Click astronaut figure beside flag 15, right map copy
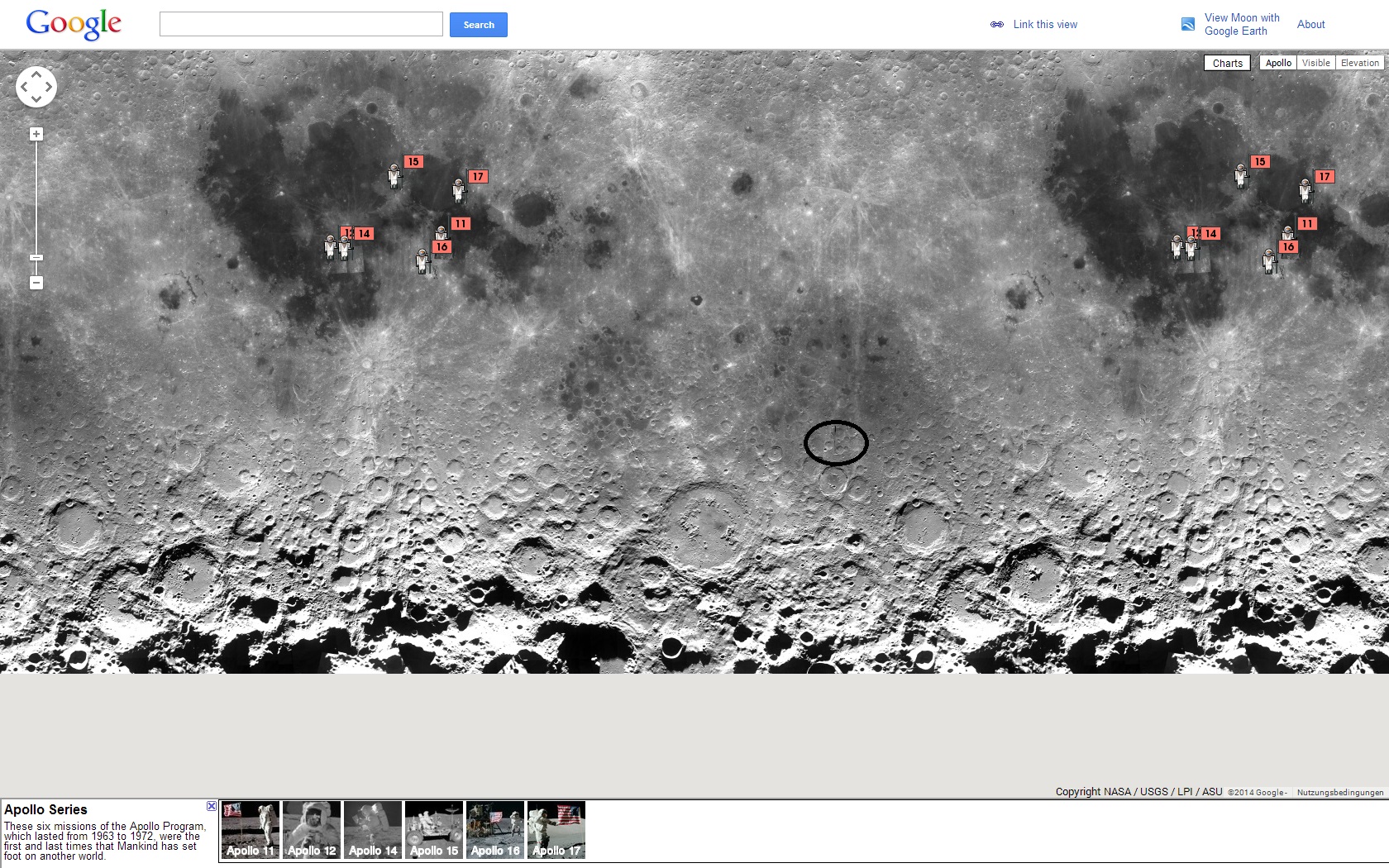Image resolution: width=1389 pixels, height=868 pixels. pyautogui.click(x=1241, y=175)
